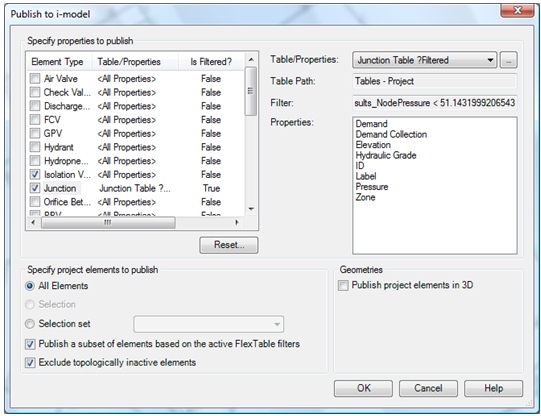Click the 'Junction Table ?...' table cell
Screen dimensions: 541x416
click(x=135, y=188)
